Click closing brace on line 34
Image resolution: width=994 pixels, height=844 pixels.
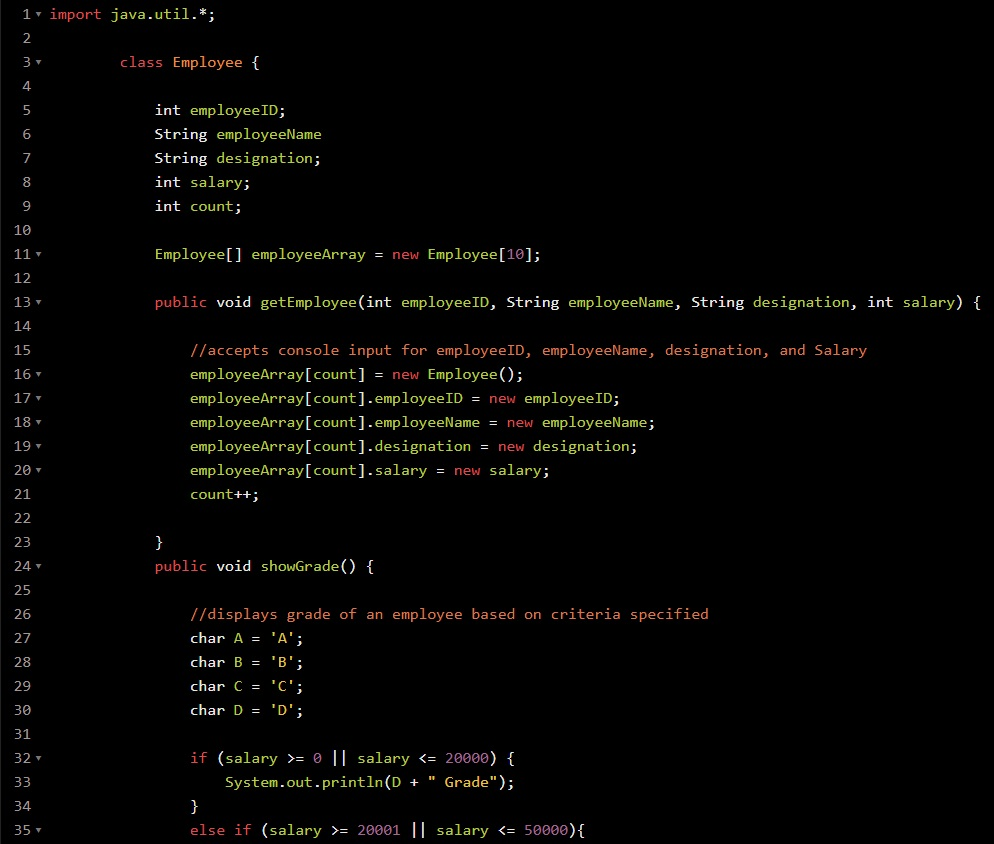click(194, 806)
